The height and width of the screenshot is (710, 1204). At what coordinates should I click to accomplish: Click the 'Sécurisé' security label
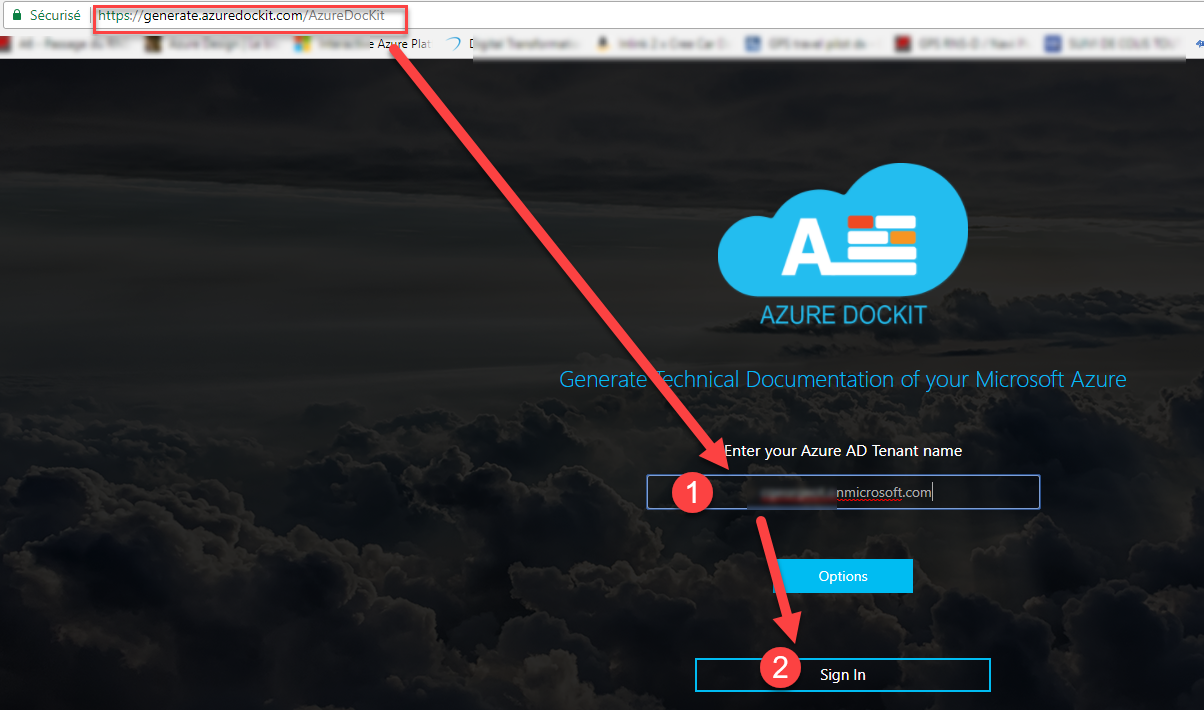pos(55,16)
